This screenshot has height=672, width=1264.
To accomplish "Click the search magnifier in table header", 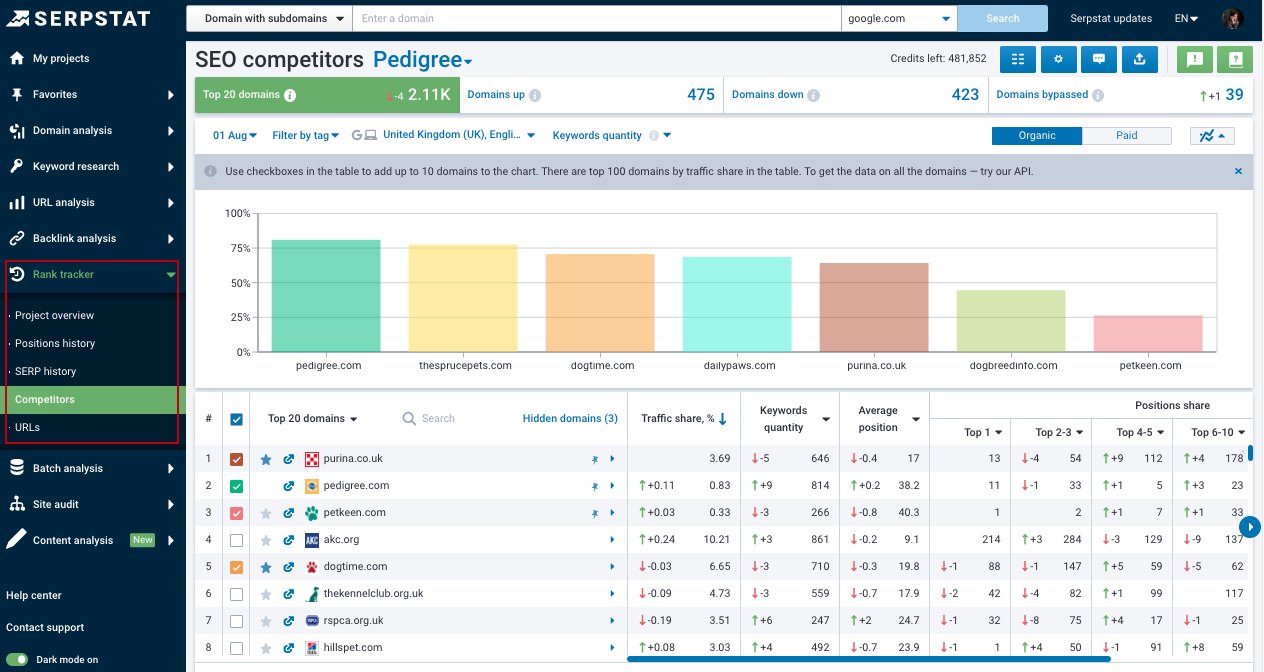I will tap(409, 419).
